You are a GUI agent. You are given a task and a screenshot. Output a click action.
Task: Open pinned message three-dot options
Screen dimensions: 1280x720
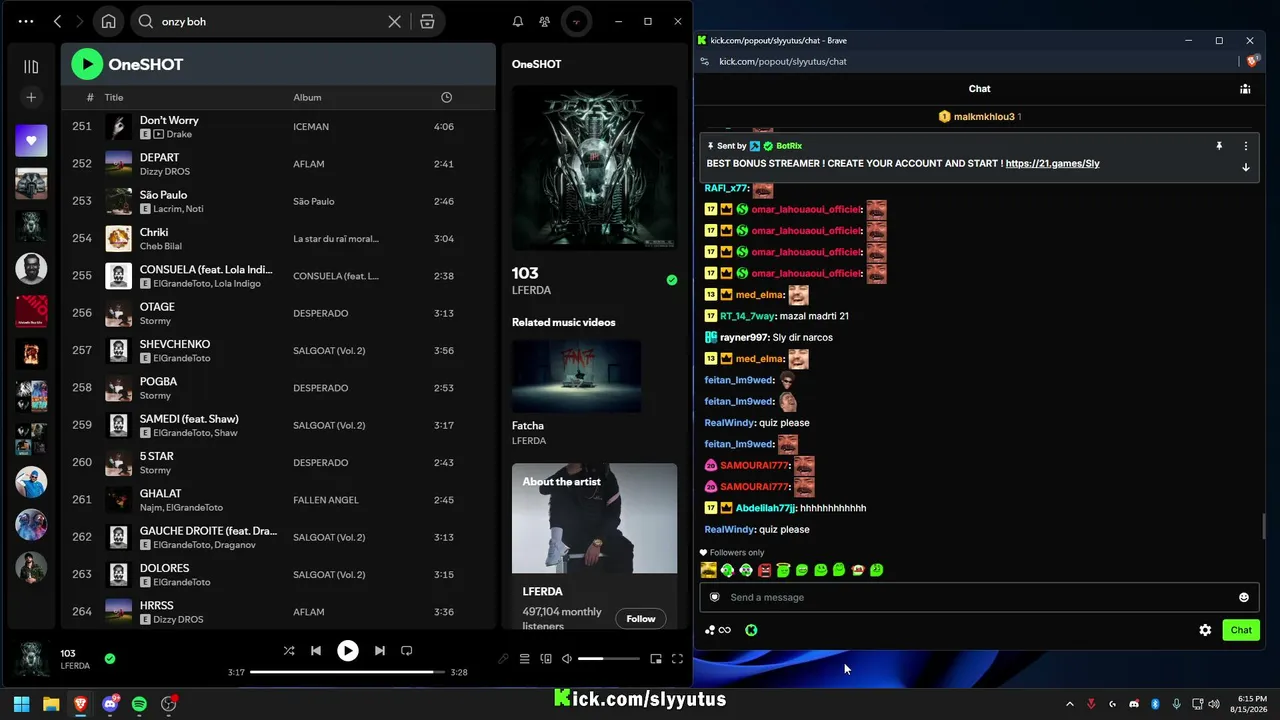tap(1246, 146)
